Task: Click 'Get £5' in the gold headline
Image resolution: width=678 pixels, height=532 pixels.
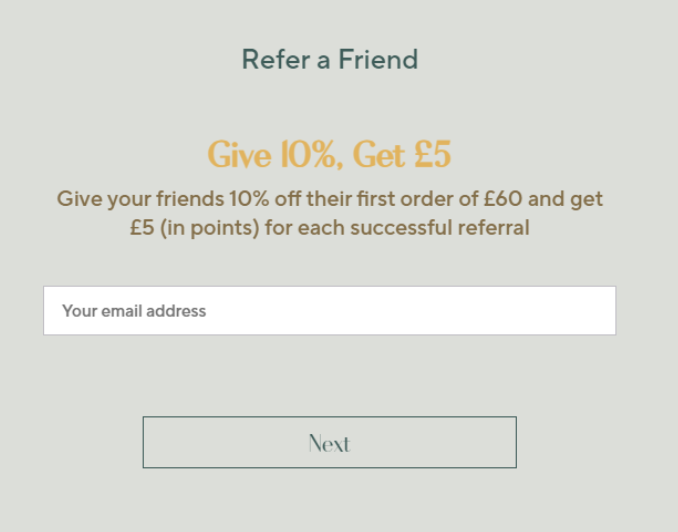Action: 402,154
